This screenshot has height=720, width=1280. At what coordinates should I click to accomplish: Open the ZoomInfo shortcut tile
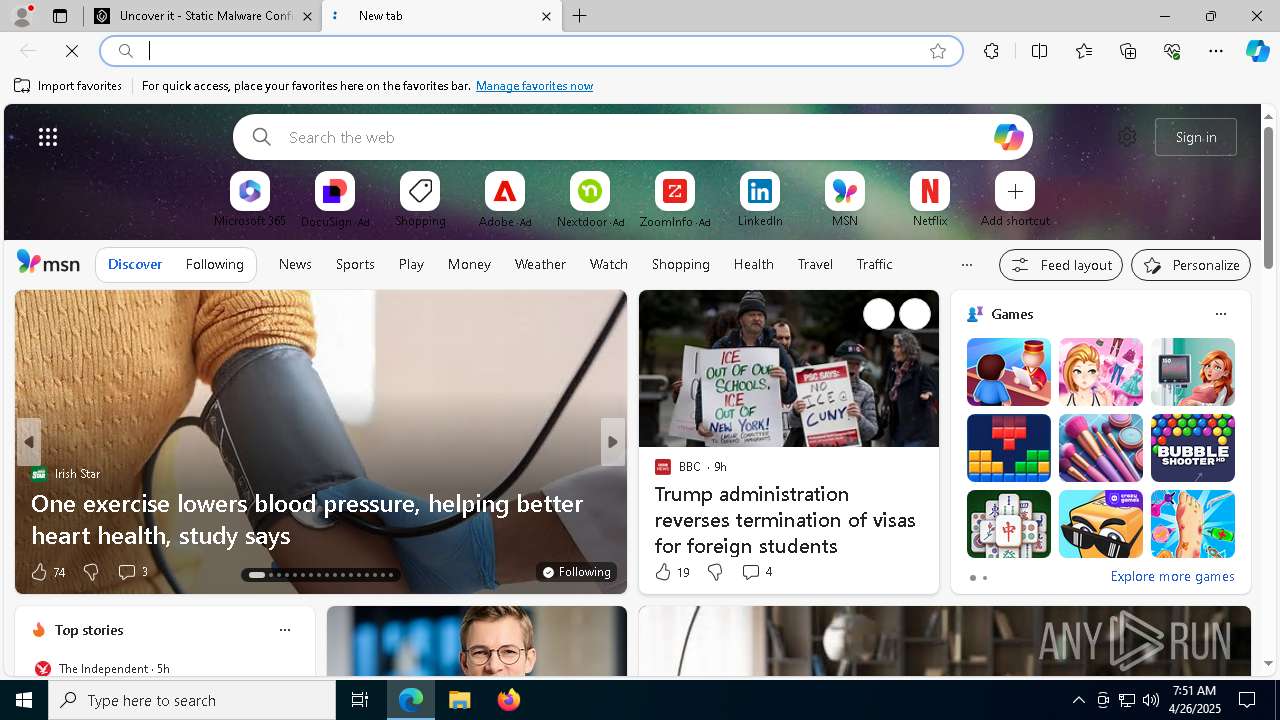point(675,191)
